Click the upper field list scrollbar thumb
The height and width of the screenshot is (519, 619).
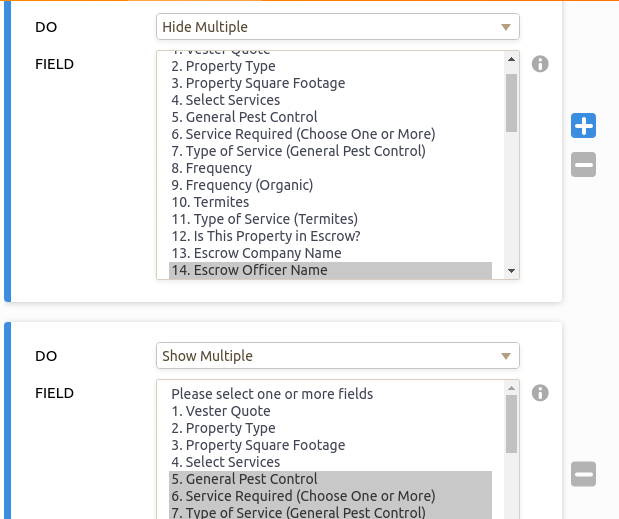click(x=511, y=103)
